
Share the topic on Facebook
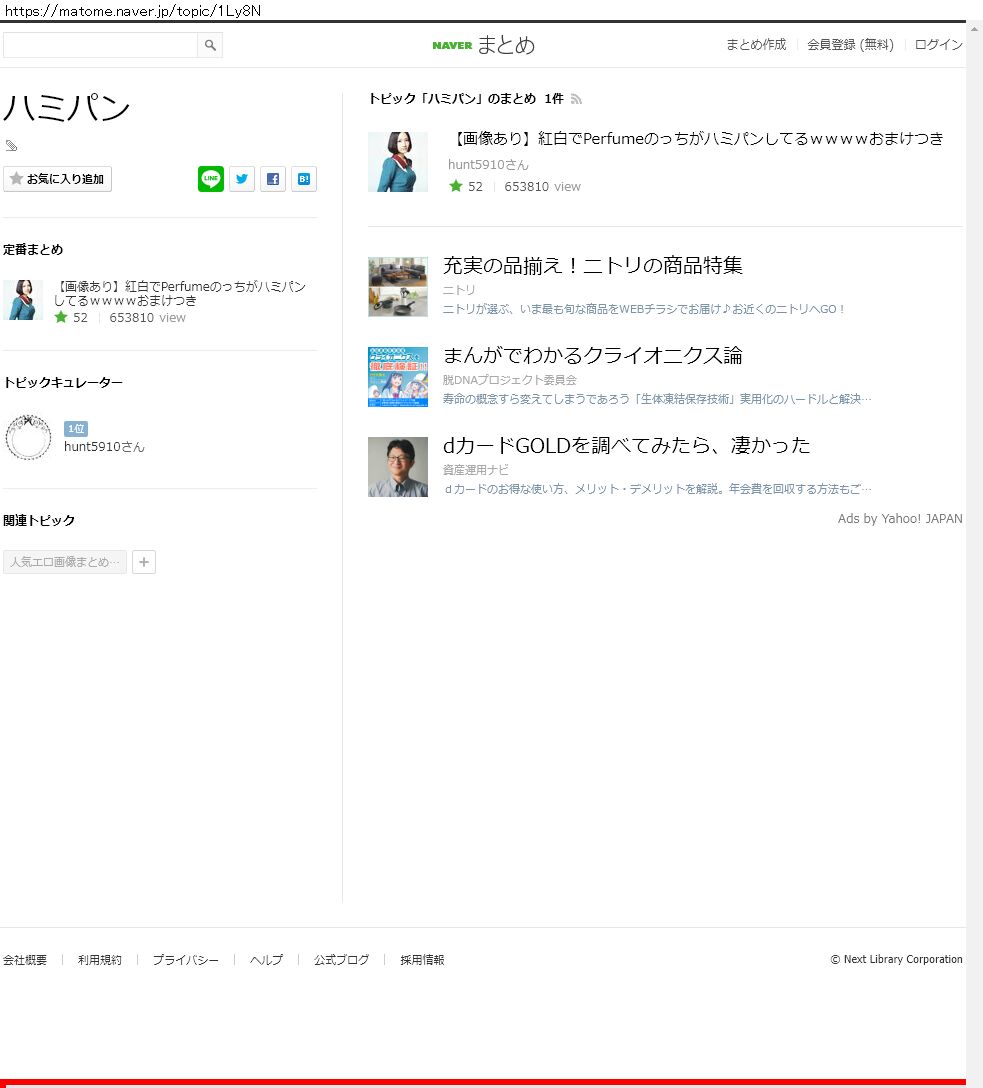(x=273, y=179)
